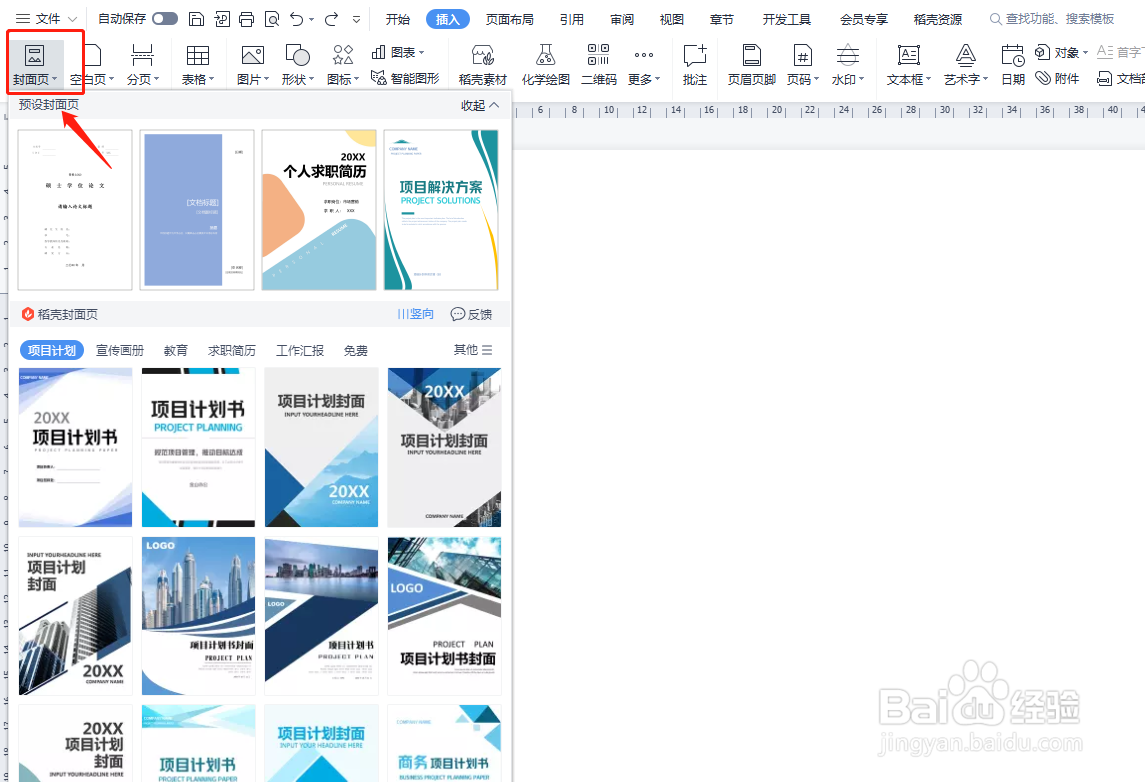
Task: Choose the 硕士学位论文 preset cover
Action: [x=75, y=210]
